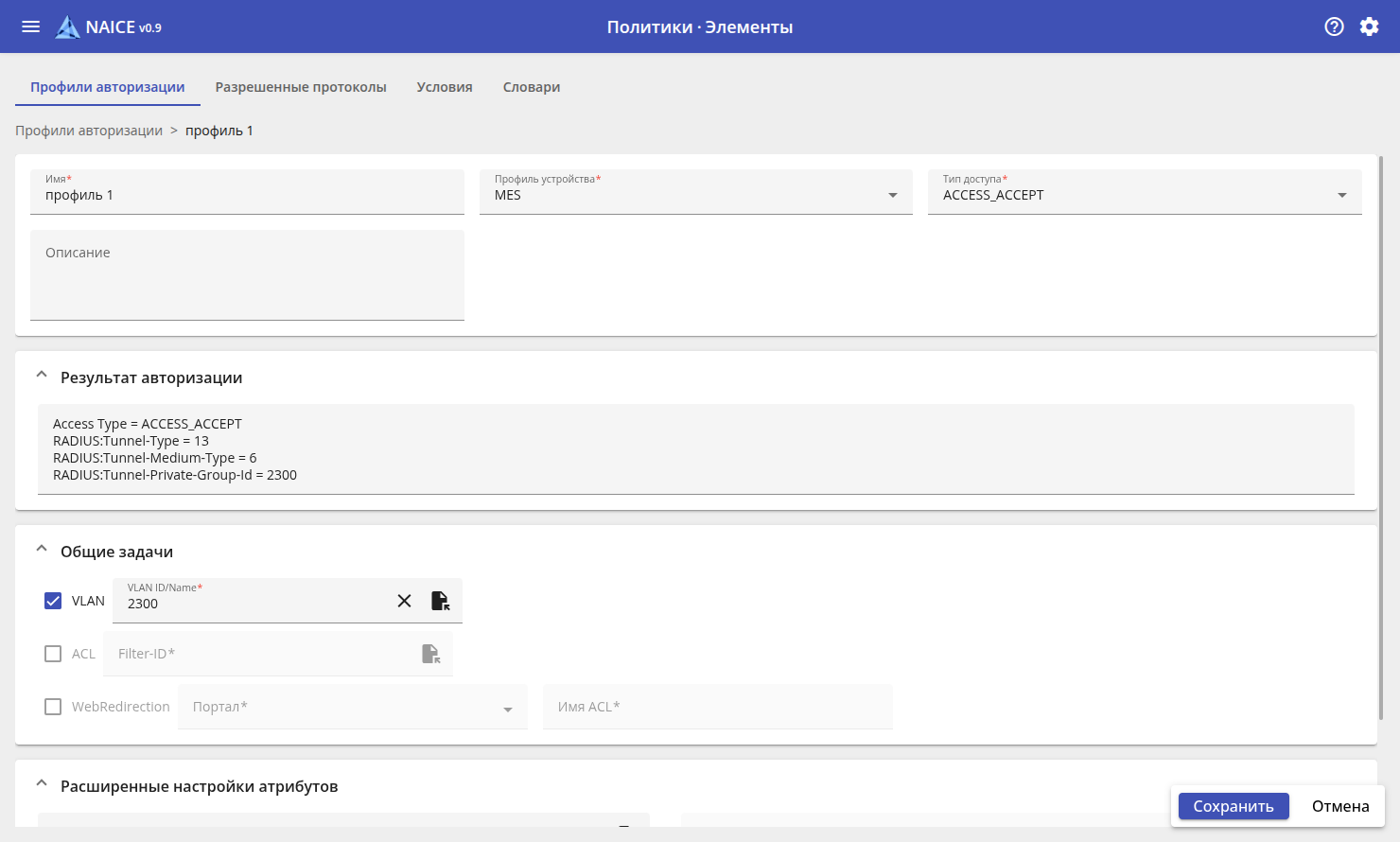Open the help question mark icon
The width and height of the screenshot is (1400, 842).
tap(1334, 26)
